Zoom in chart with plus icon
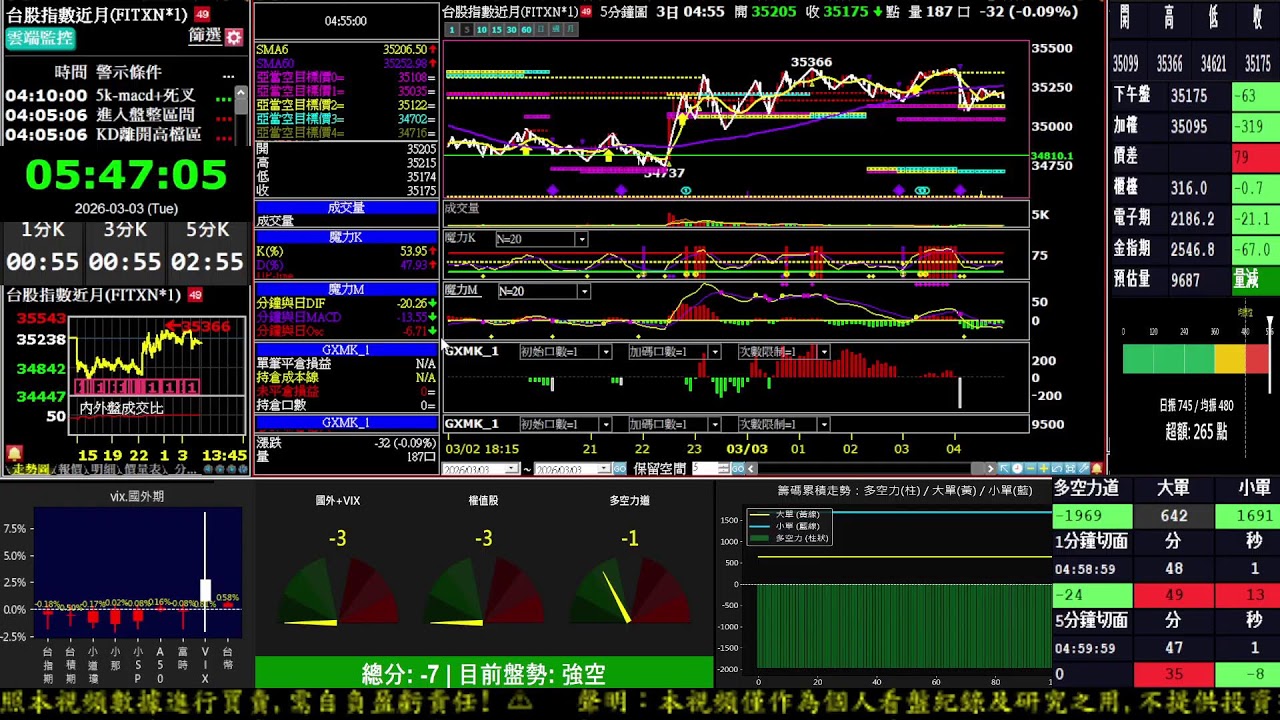1280x720 pixels. [1043, 468]
